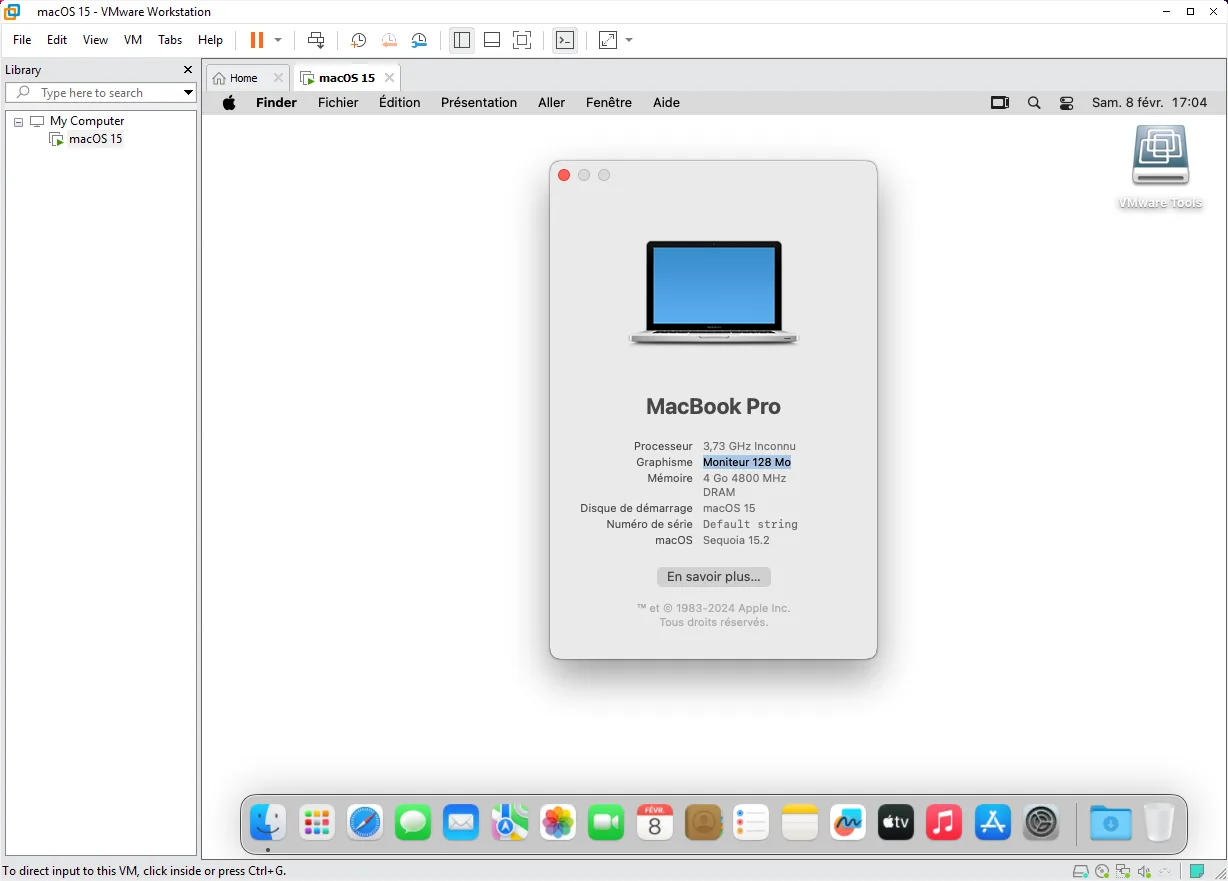
Task: Pause the running virtual machine
Action: pos(258,40)
